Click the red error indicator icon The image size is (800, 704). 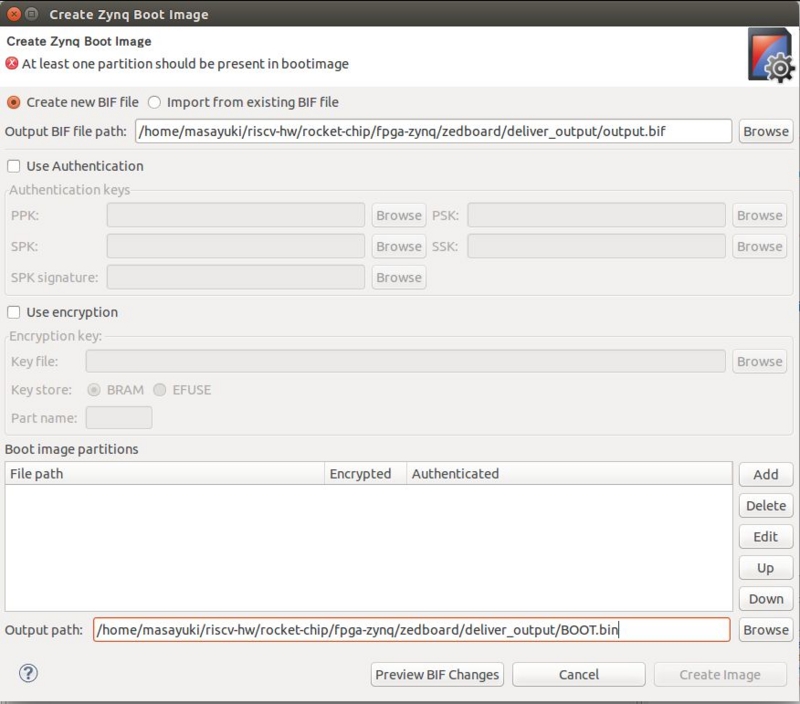pyautogui.click(x=10, y=62)
